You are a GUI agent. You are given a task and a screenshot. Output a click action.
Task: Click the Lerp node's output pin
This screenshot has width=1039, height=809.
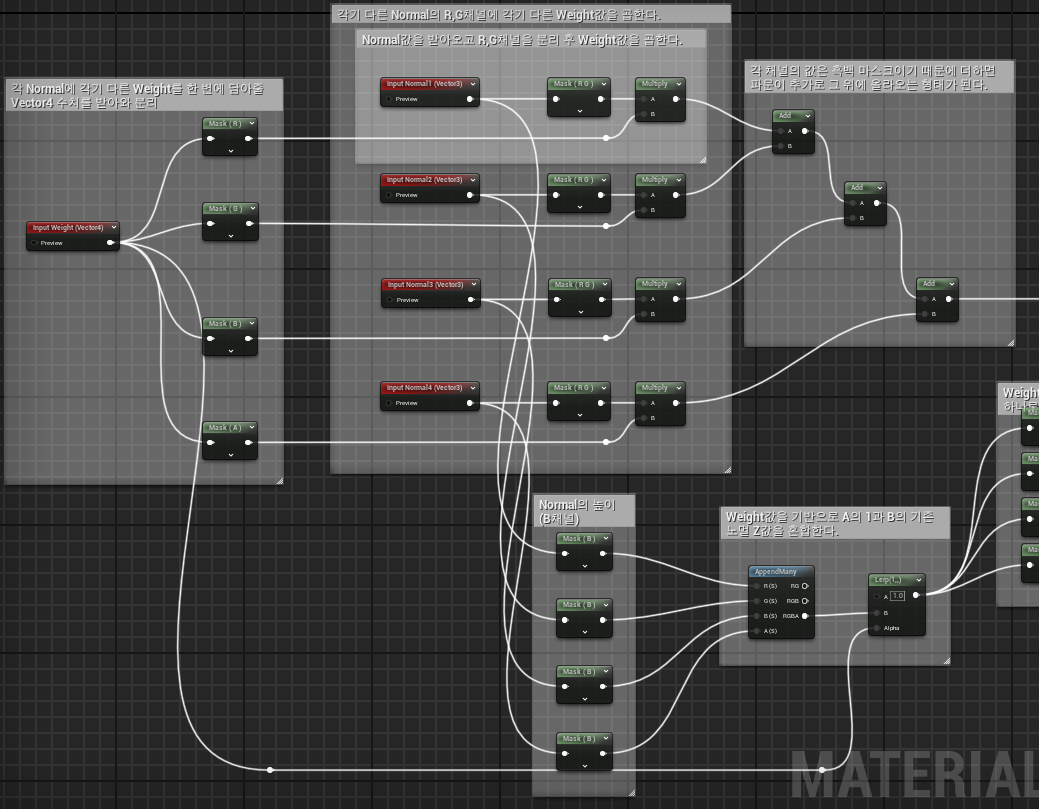916,595
